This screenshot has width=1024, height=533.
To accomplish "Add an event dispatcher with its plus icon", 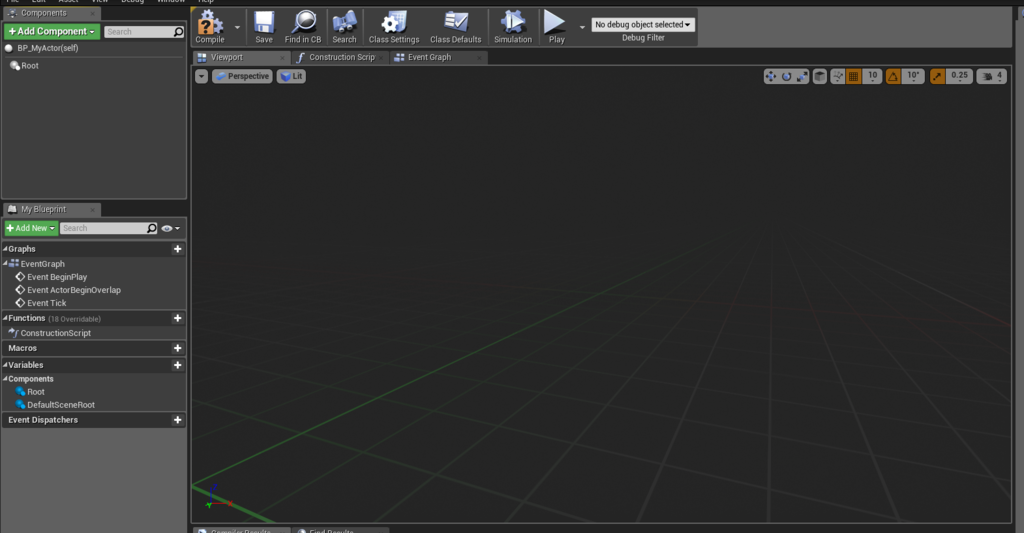I will pos(178,420).
